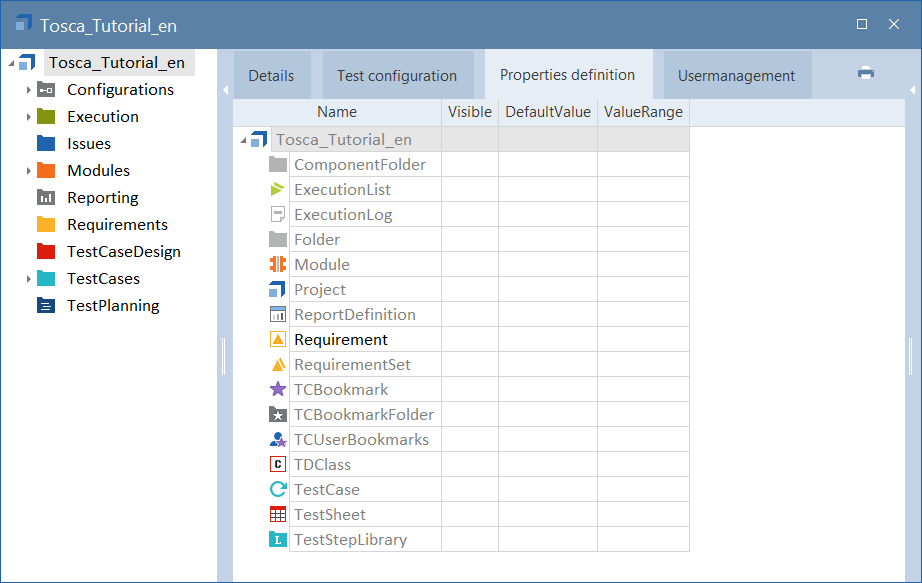This screenshot has height=583, width=922.
Task: Click the TestCase circular arrow icon
Action: click(278, 490)
